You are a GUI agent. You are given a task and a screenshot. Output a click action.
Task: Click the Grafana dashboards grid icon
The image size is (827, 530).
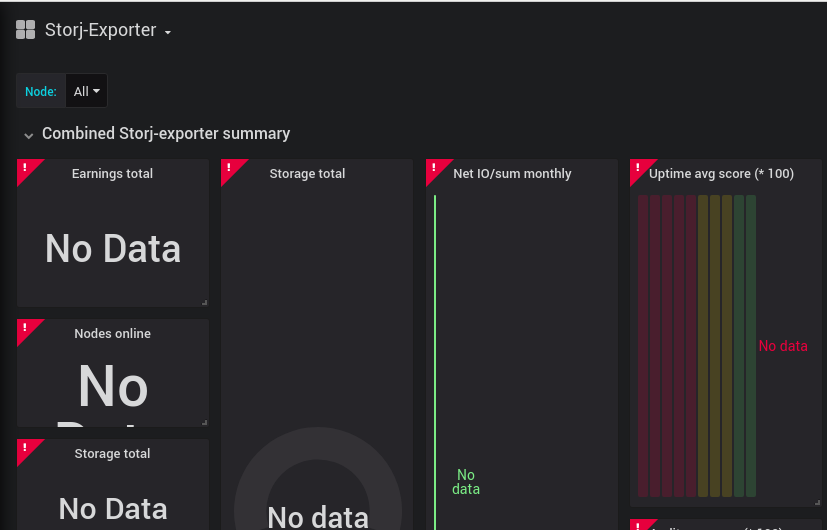[x=26, y=30]
